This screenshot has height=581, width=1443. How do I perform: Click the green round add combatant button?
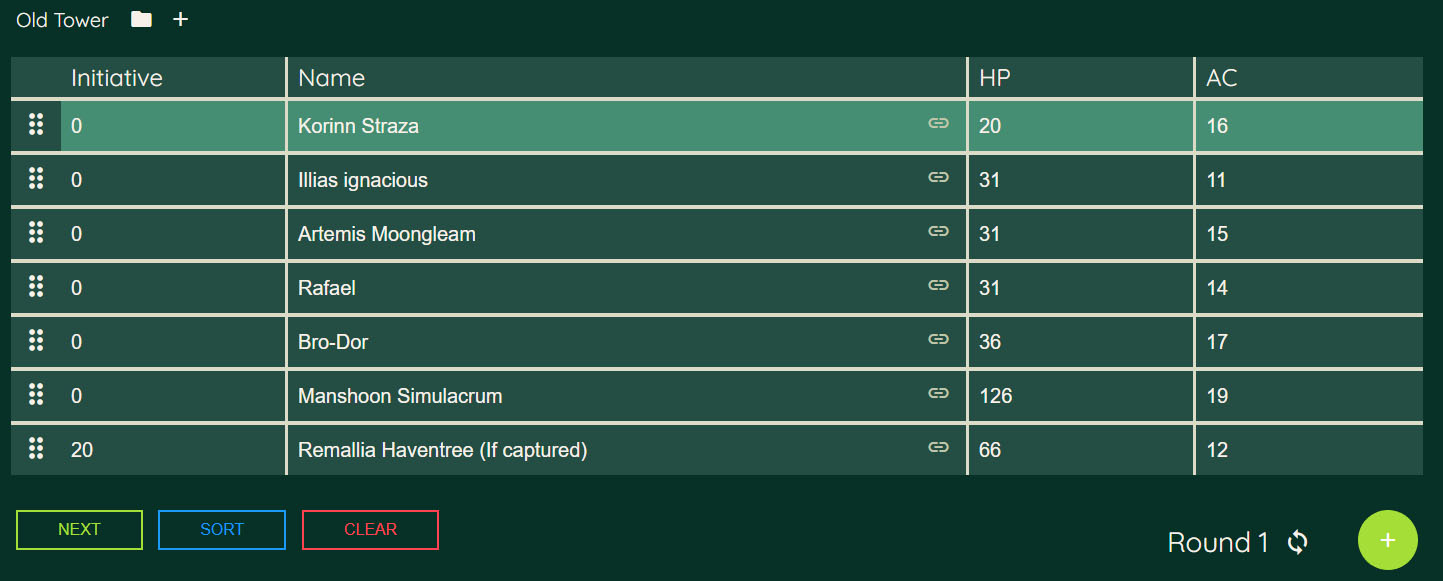pos(1387,540)
